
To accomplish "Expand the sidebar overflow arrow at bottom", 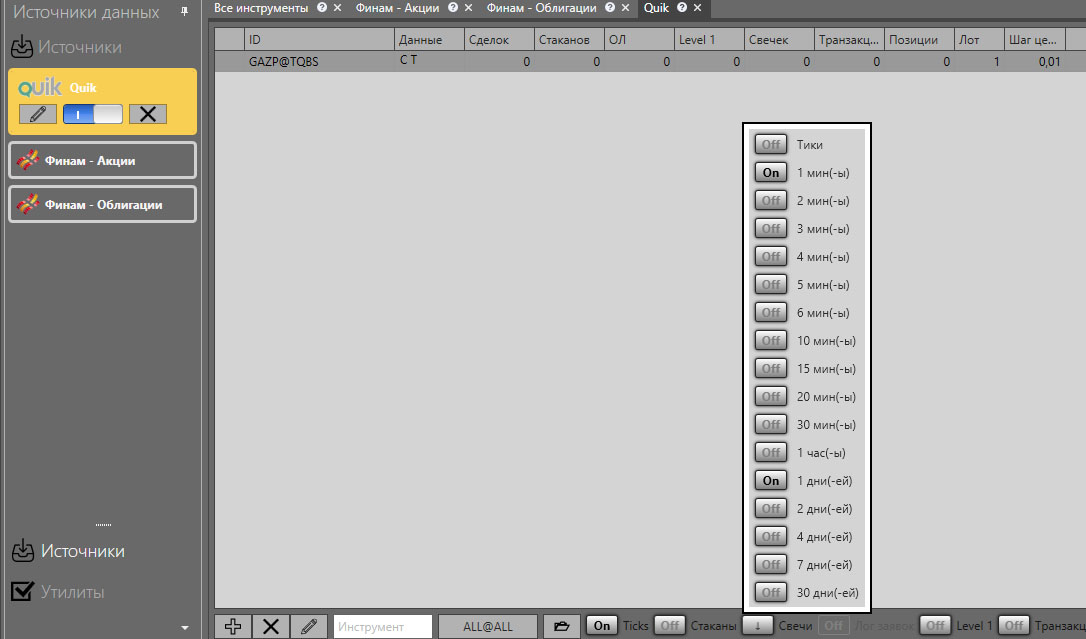I will point(184,628).
